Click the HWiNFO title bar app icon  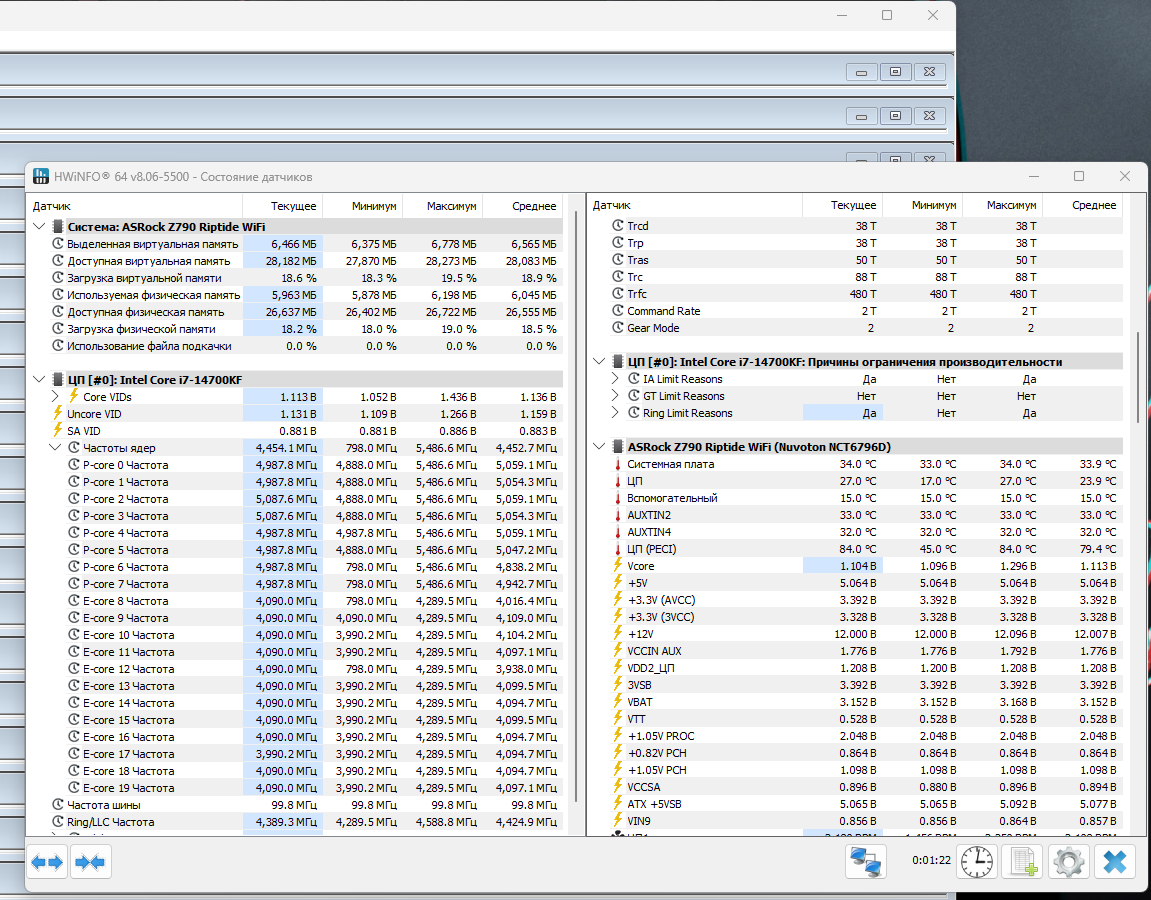point(41,176)
